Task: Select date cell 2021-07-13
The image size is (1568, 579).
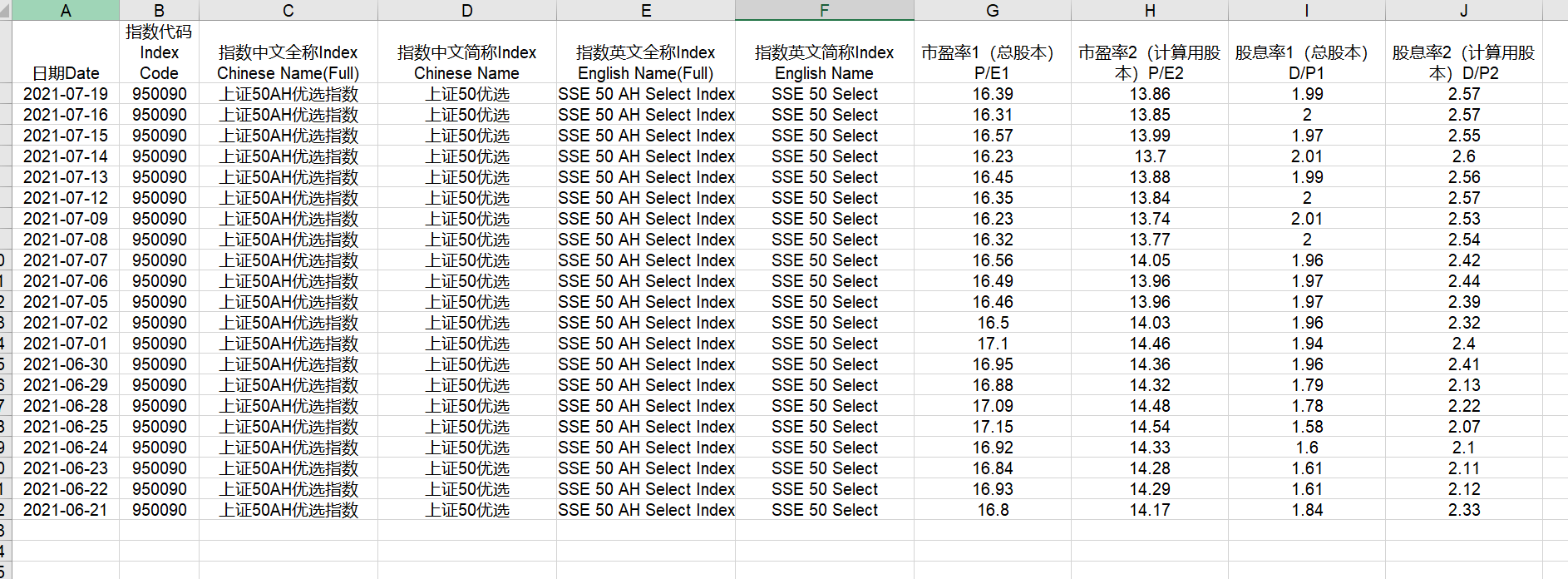Action: pos(66,177)
